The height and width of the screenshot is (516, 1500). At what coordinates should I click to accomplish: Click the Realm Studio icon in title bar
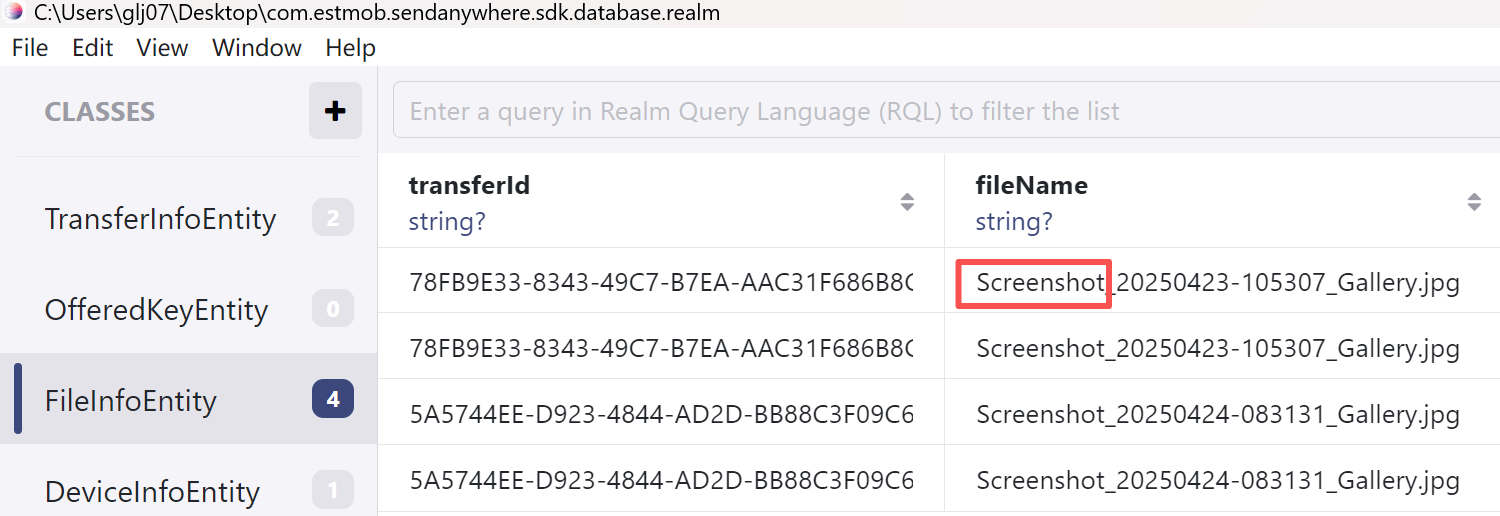[x=14, y=13]
